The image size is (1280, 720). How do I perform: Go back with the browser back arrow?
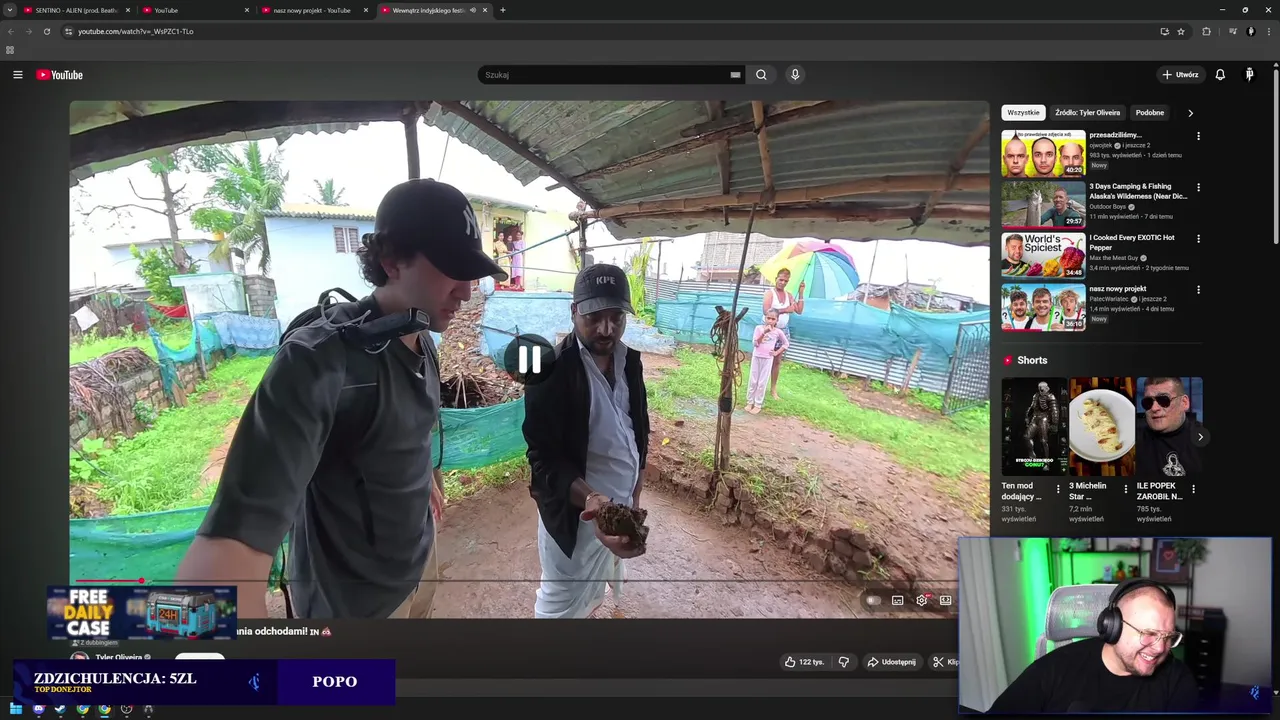(x=11, y=31)
